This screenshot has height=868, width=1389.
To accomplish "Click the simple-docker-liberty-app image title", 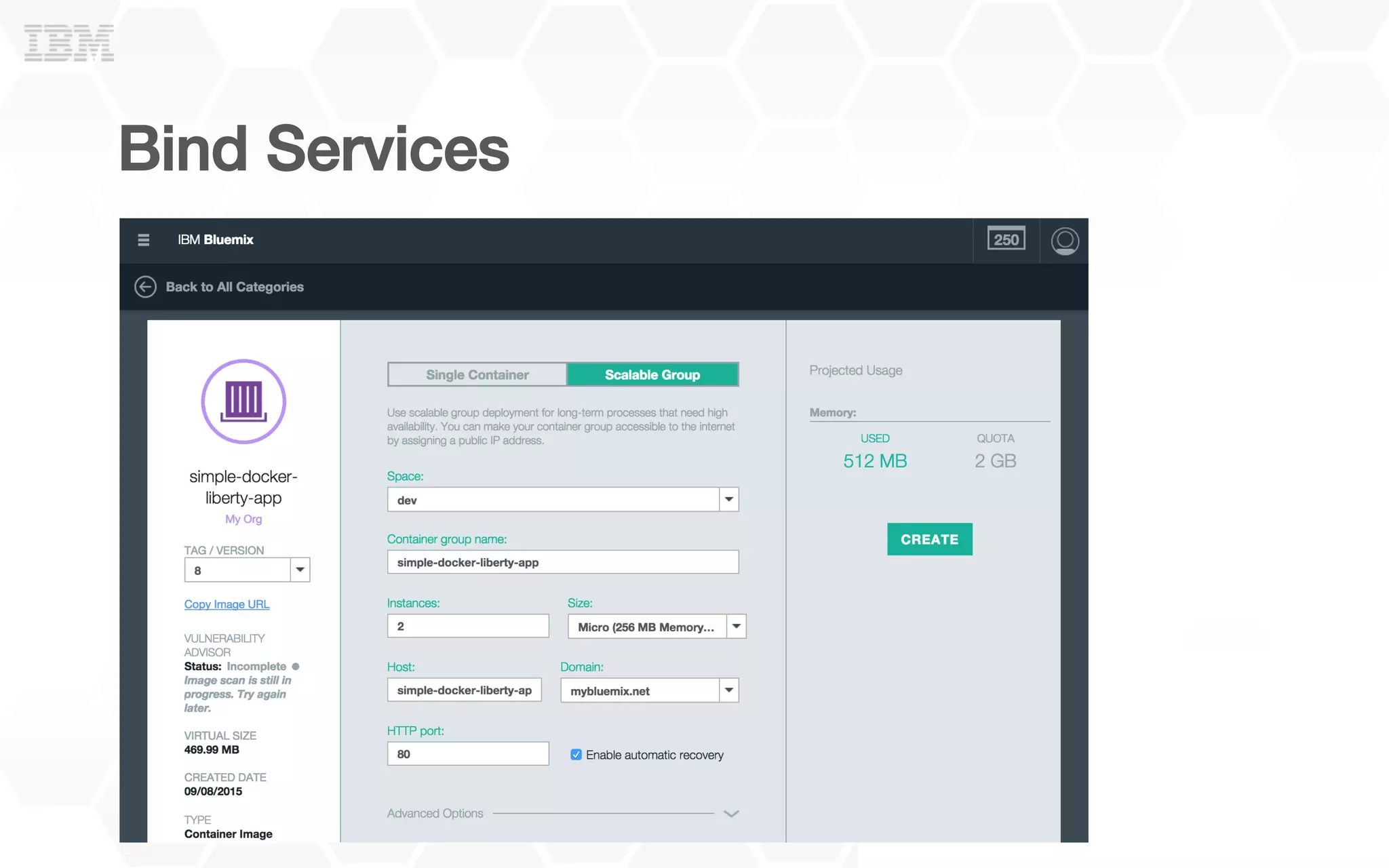I will (243, 487).
